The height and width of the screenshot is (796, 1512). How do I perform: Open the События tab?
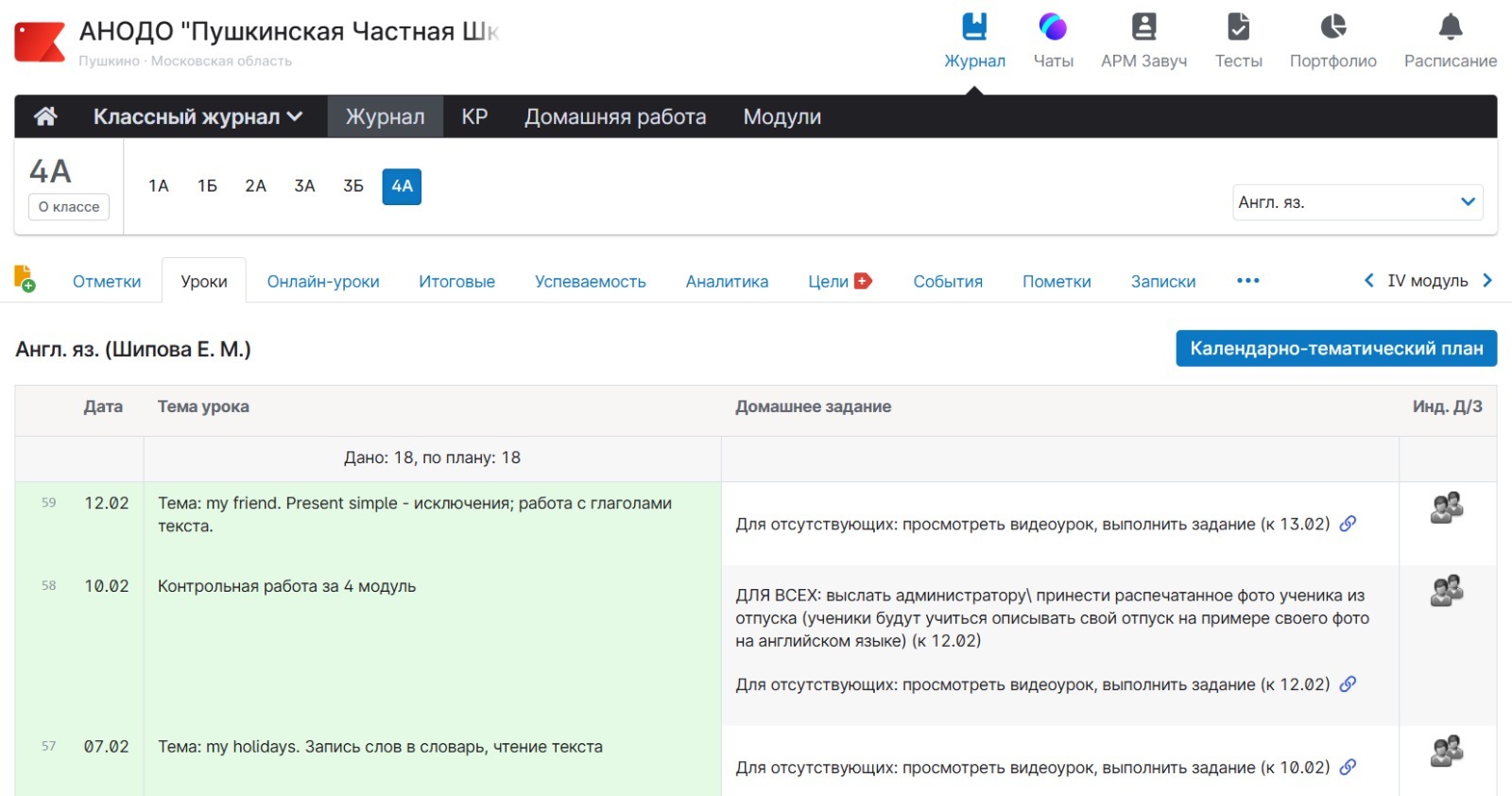(948, 282)
